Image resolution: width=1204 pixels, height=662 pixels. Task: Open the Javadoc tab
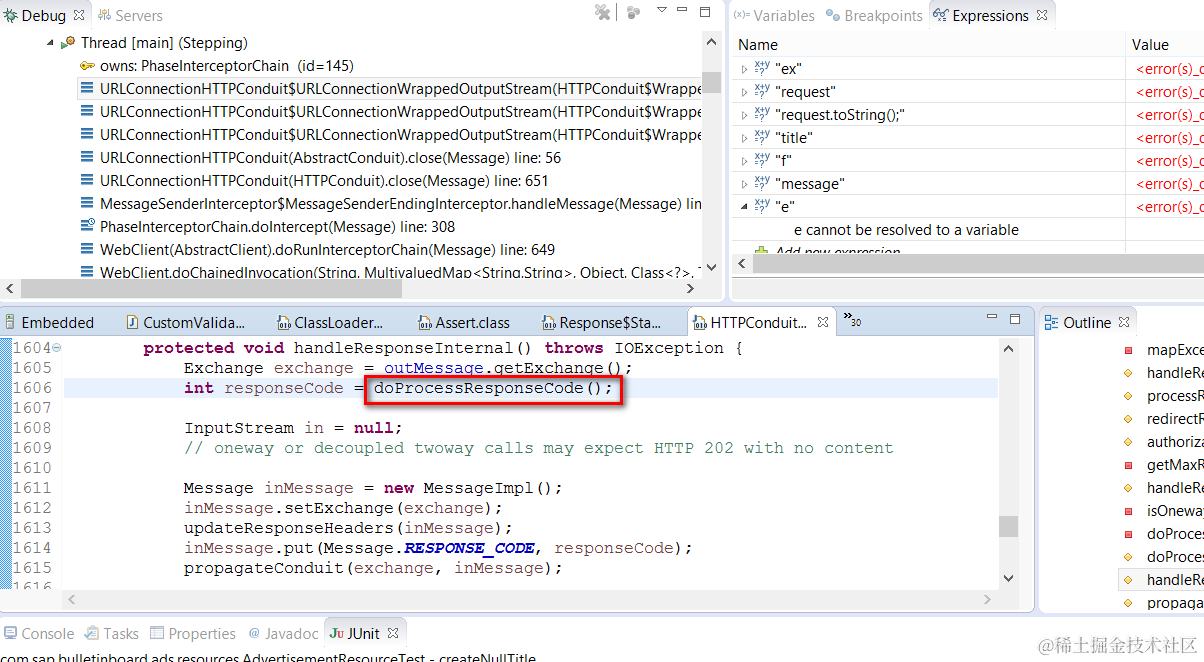(x=283, y=634)
